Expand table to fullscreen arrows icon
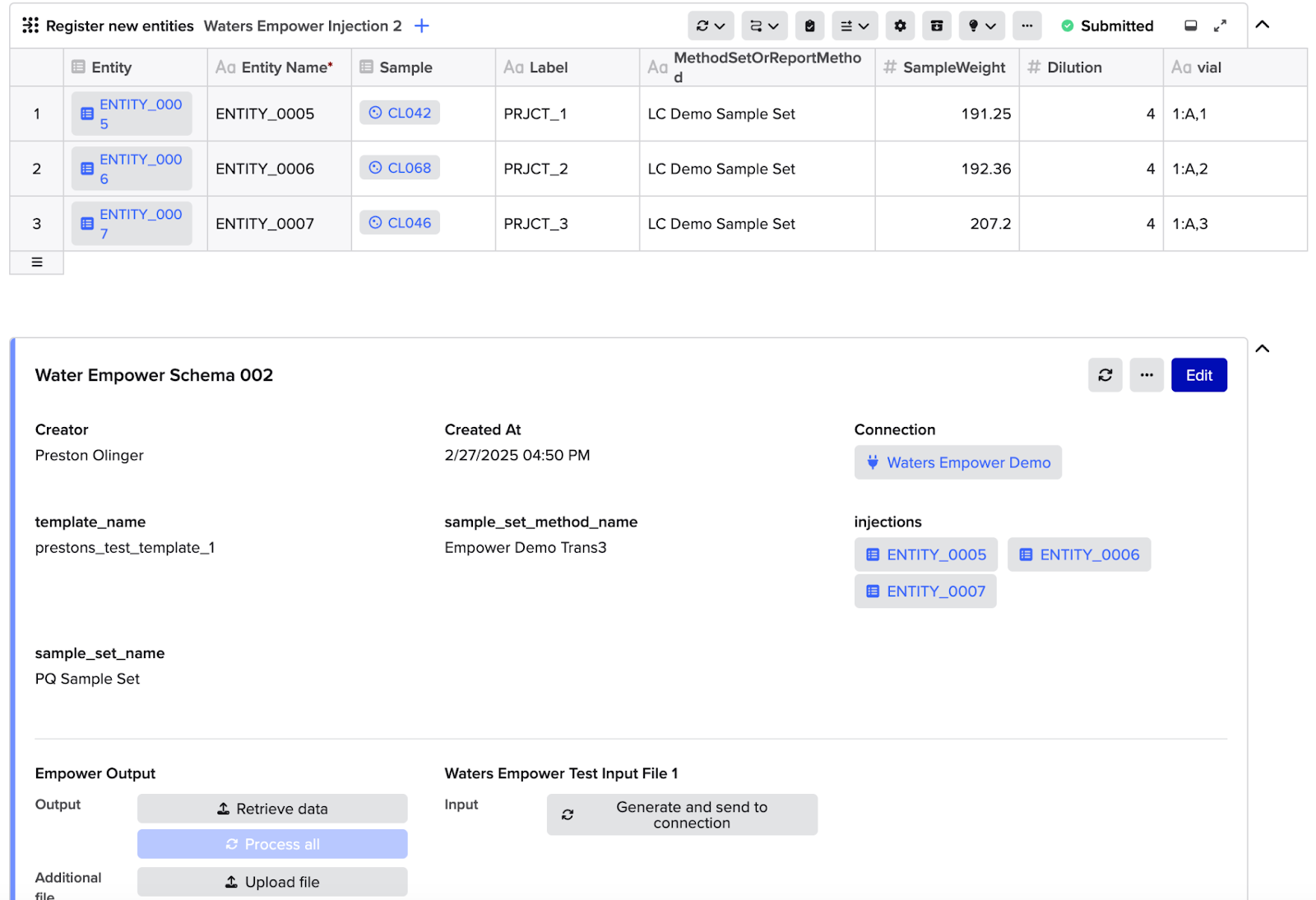 click(x=1221, y=26)
